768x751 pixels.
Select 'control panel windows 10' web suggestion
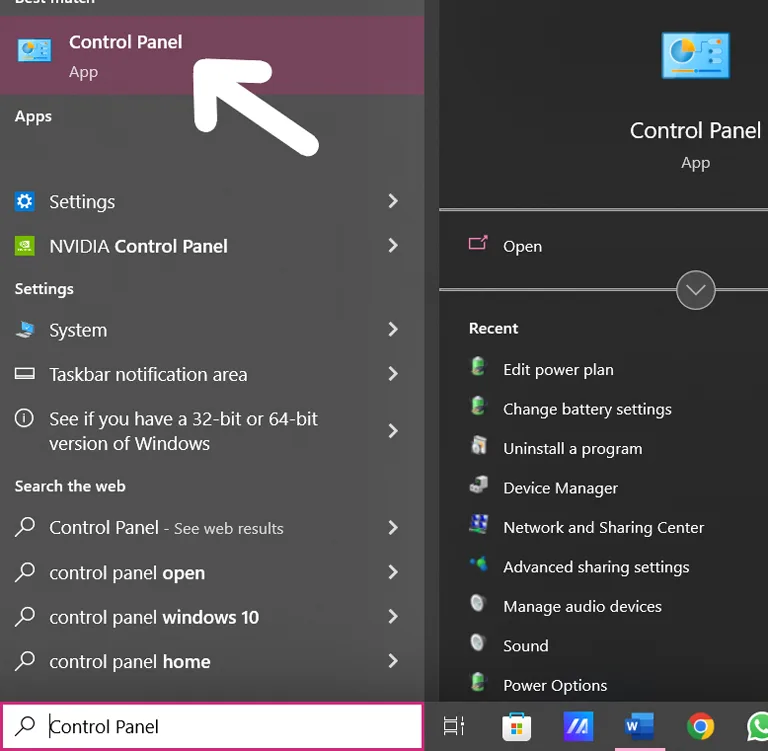[212, 617]
